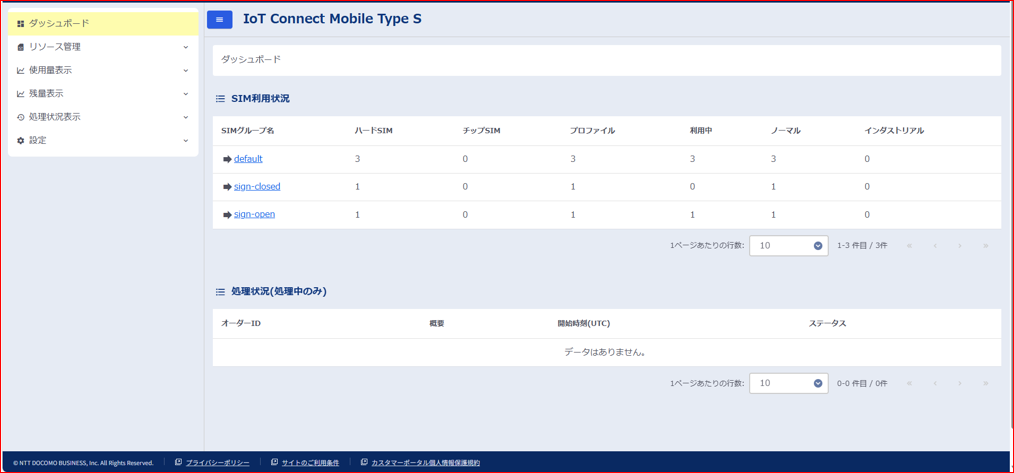The width and height of the screenshot is (1014, 473).
Task: Open the カスタマーポータル個人情報保護規約 footer link
Action: 426,463
